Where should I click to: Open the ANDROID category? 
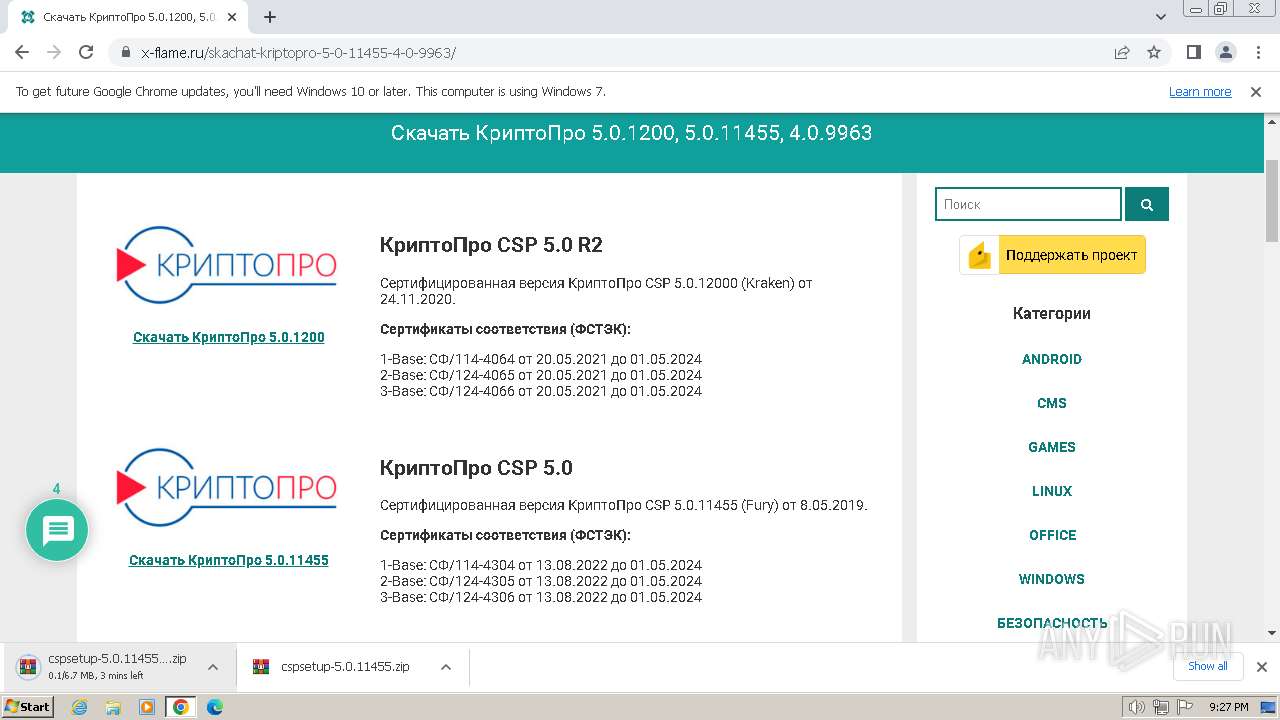1052,359
